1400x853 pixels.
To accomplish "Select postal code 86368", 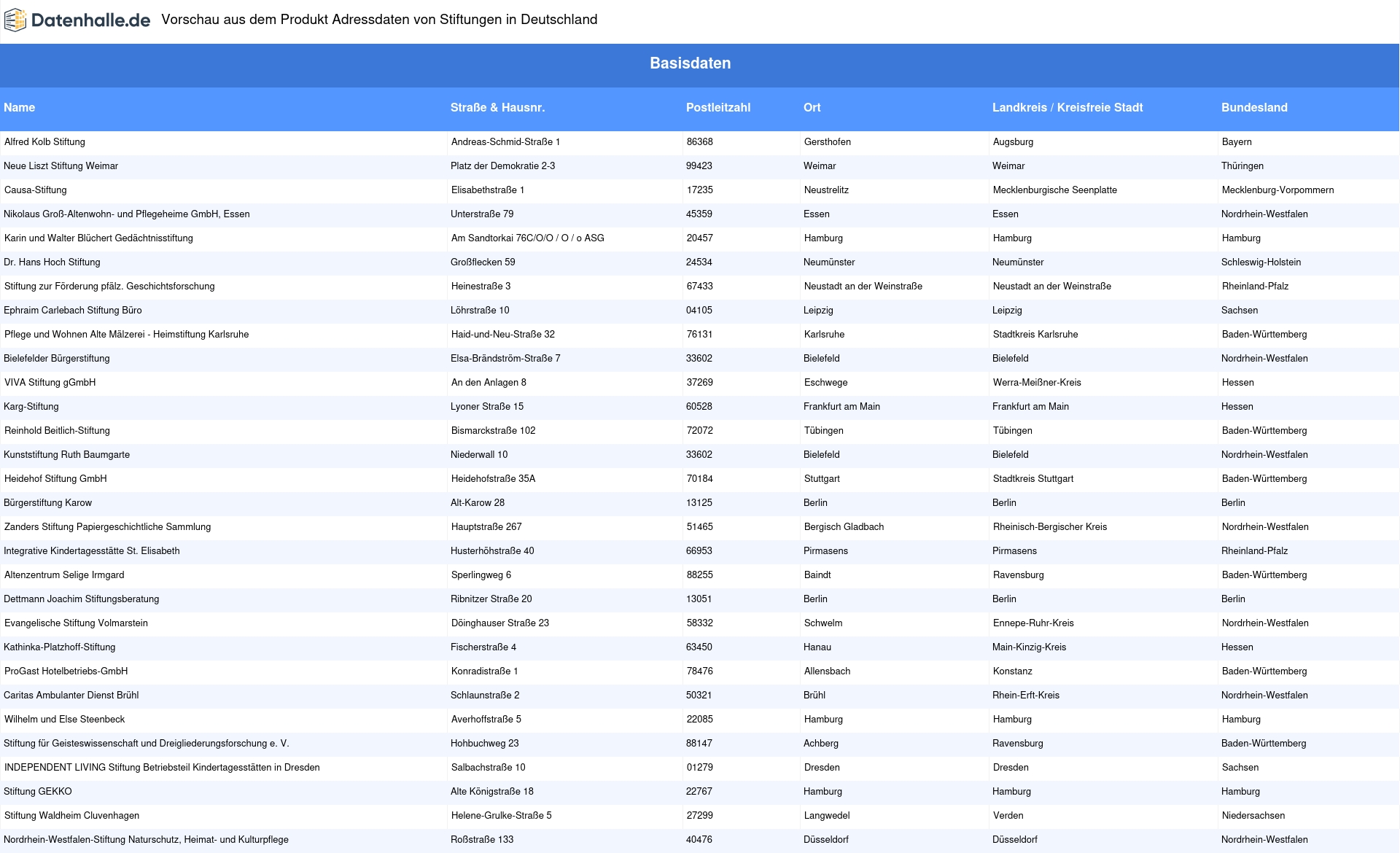I will coord(700,142).
